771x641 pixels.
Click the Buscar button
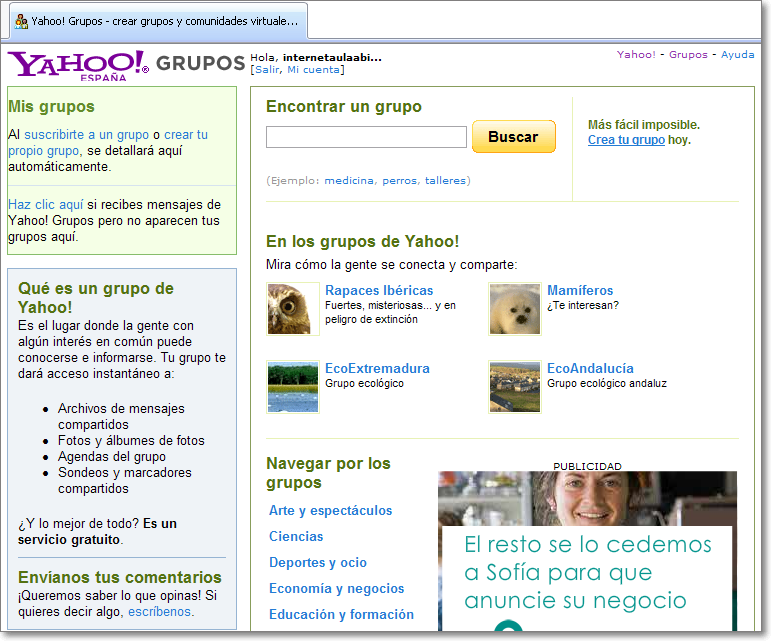point(514,137)
